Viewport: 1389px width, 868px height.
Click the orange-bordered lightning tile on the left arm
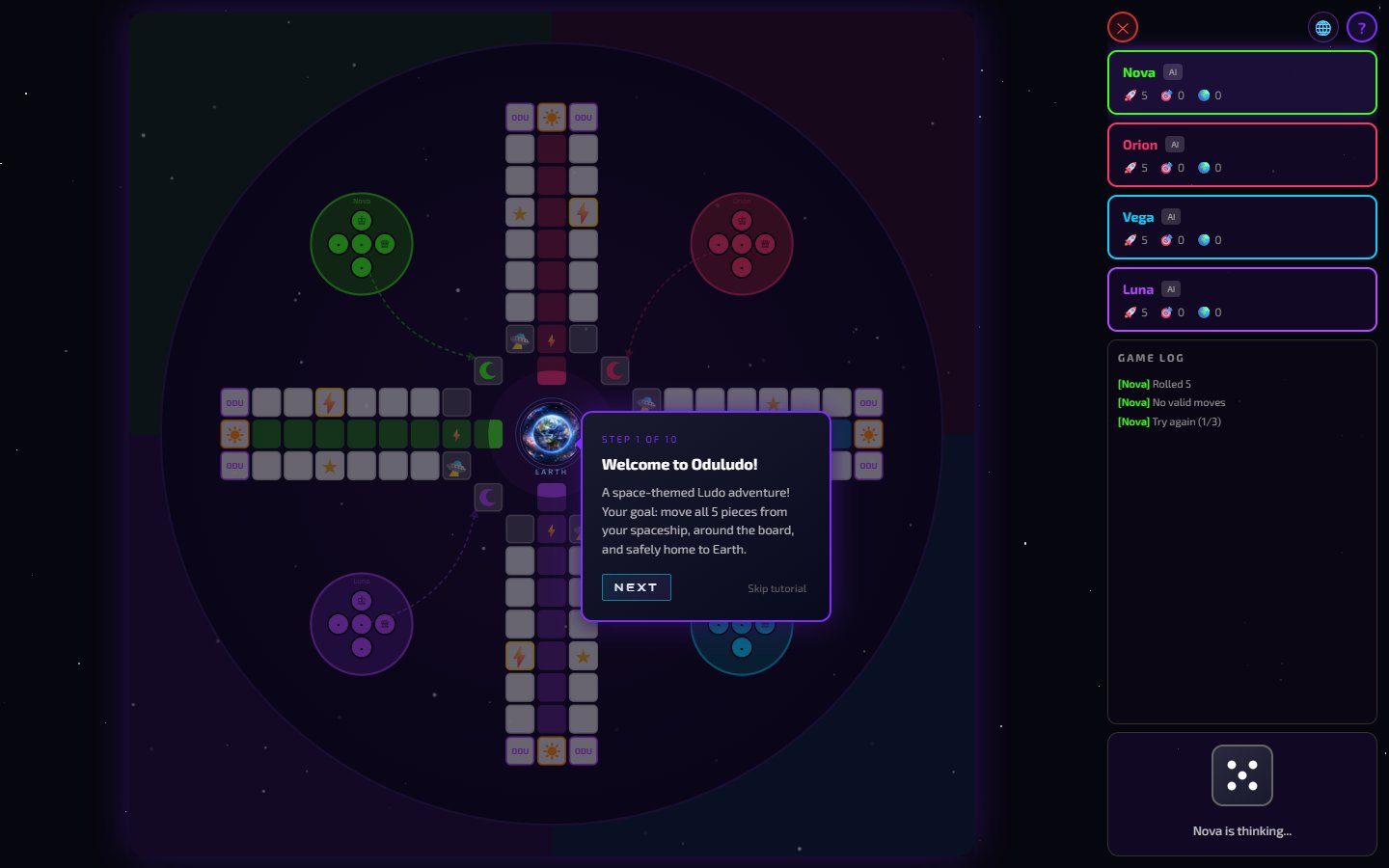coord(330,402)
